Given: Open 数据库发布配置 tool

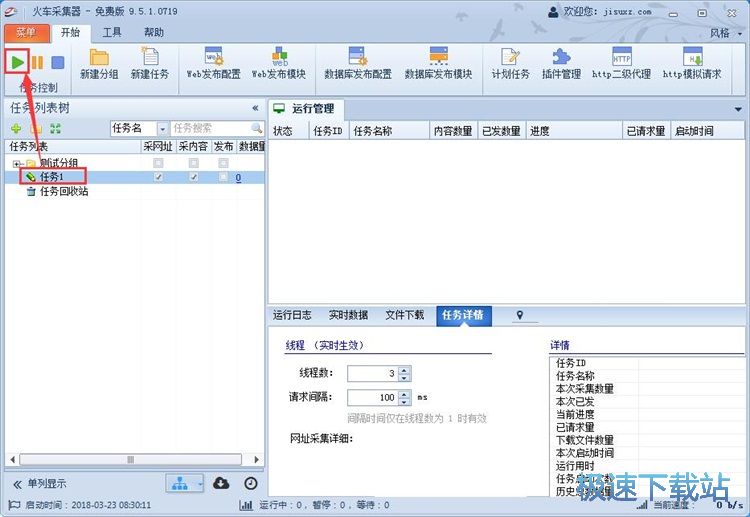Looking at the screenshot, I should 357,57.
